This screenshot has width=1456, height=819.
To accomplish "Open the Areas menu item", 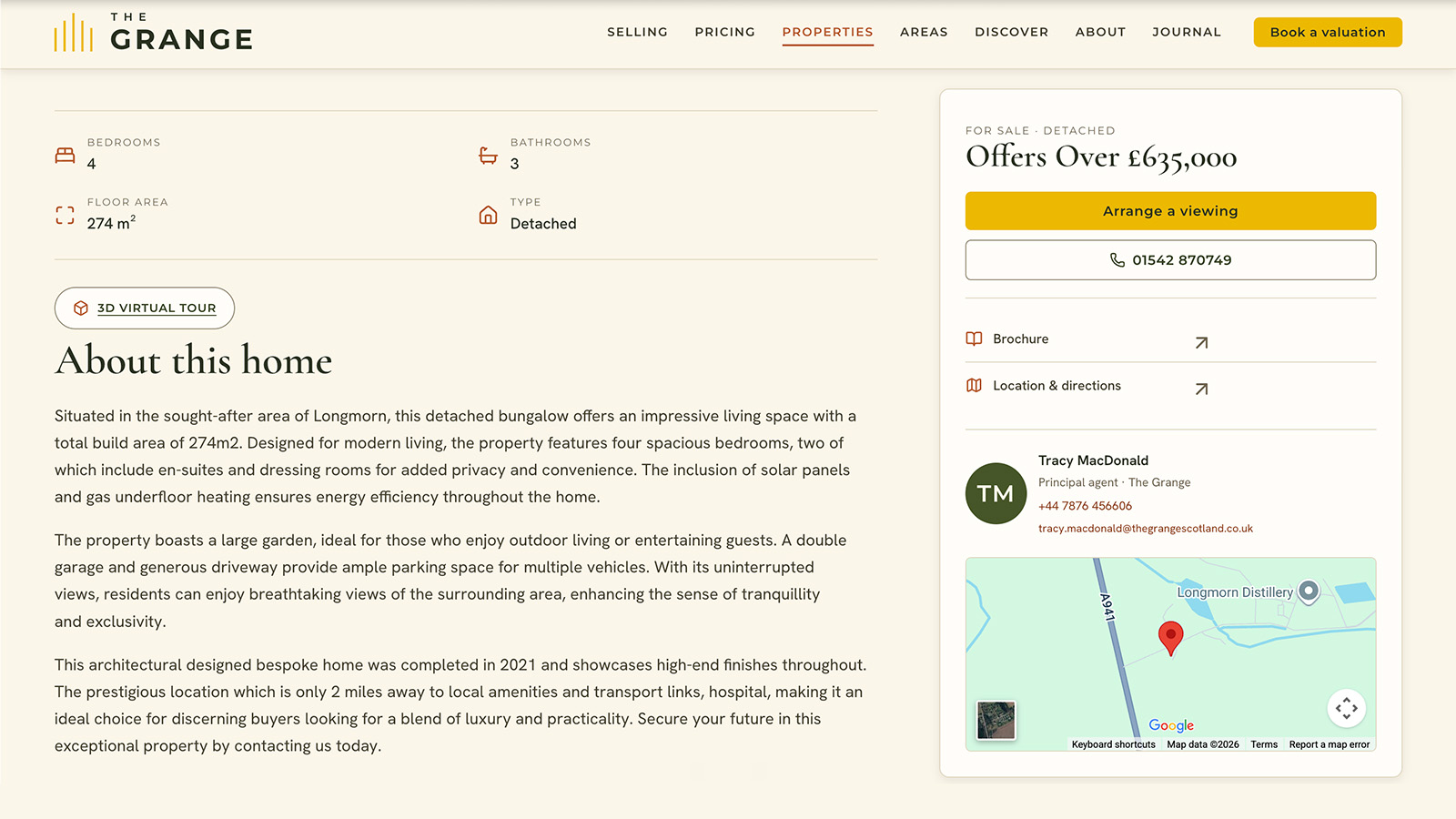I will tap(924, 32).
